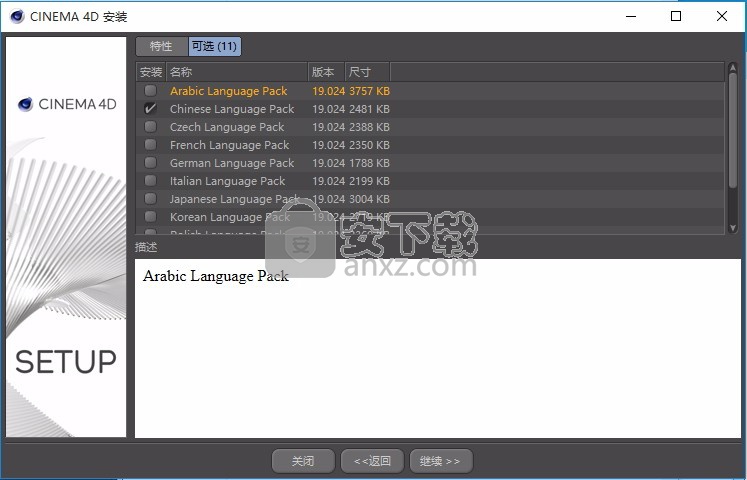This screenshot has height=480, width=747.
Task: Enable the Arabic Language Pack checkbox
Action: click(151, 90)
